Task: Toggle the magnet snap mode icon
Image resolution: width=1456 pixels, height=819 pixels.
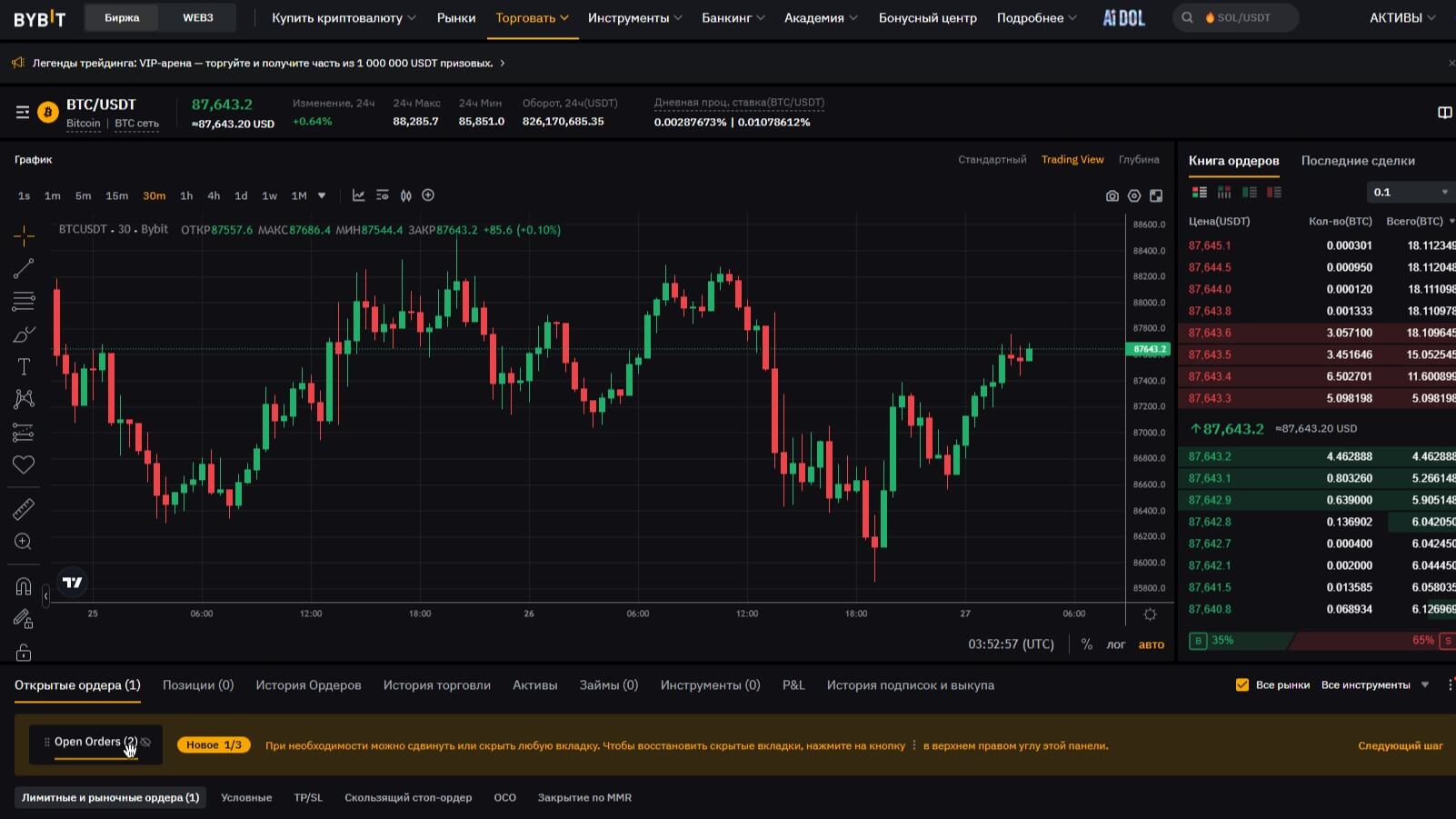Action: coord(24,587)
